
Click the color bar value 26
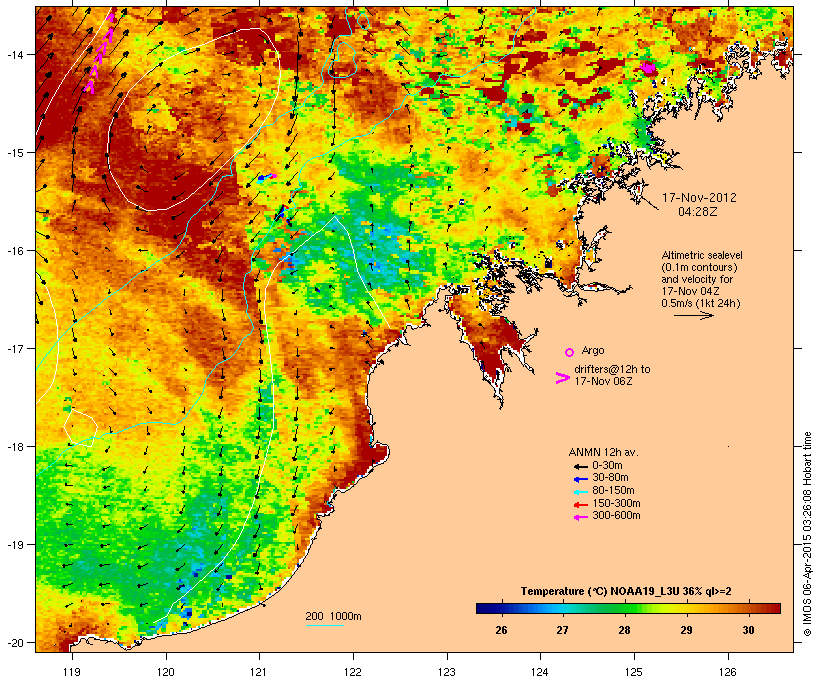tap(501, 630)
